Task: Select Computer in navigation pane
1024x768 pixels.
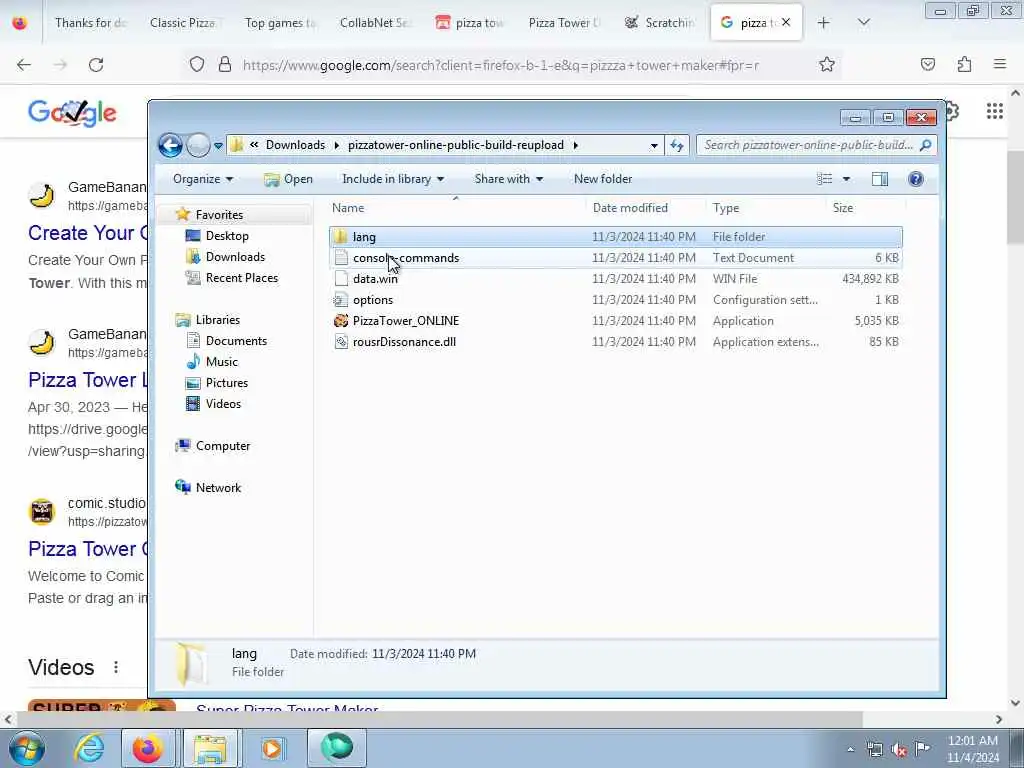Action: 223,446
